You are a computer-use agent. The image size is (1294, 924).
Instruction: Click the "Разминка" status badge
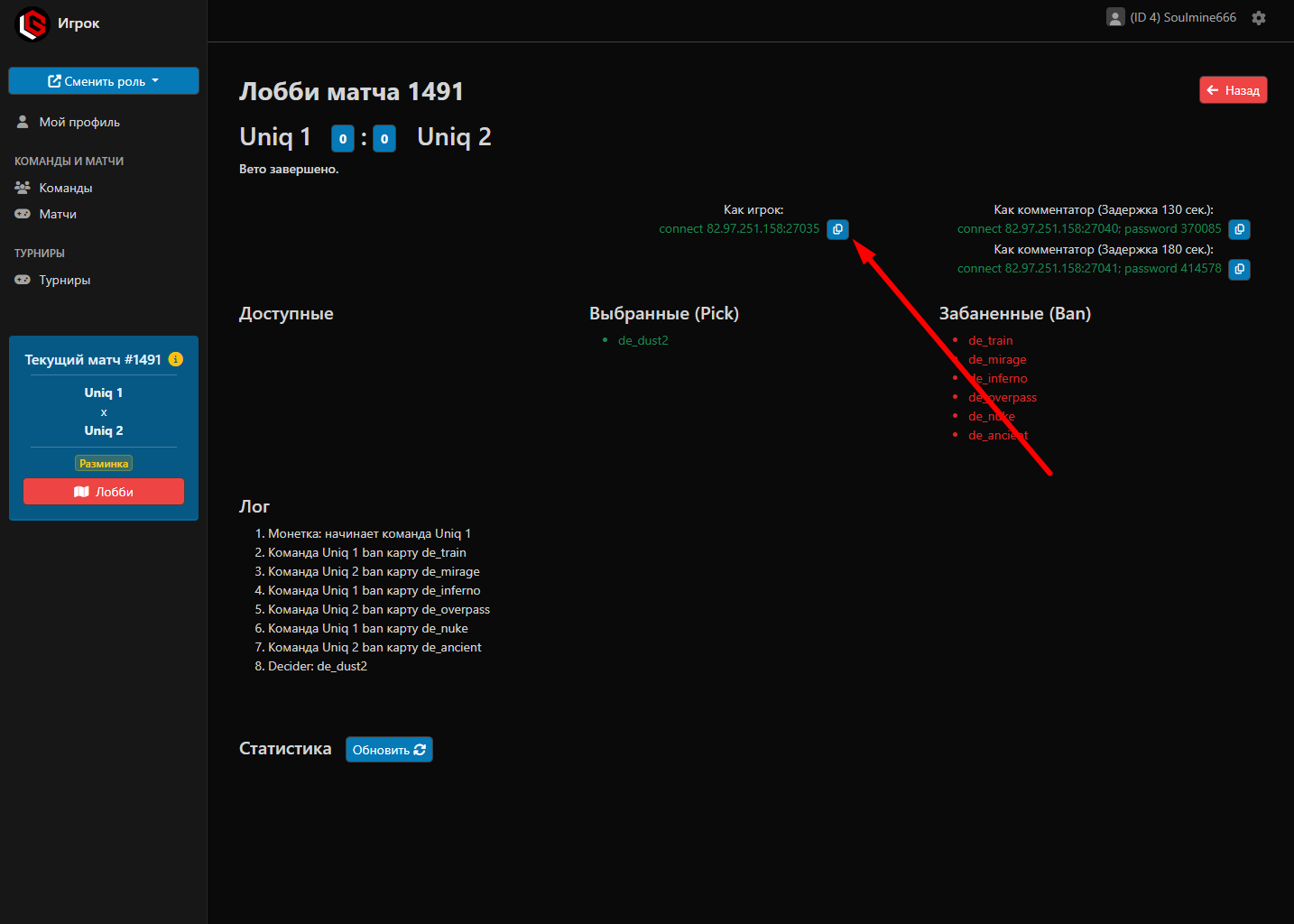click(104, 464)
